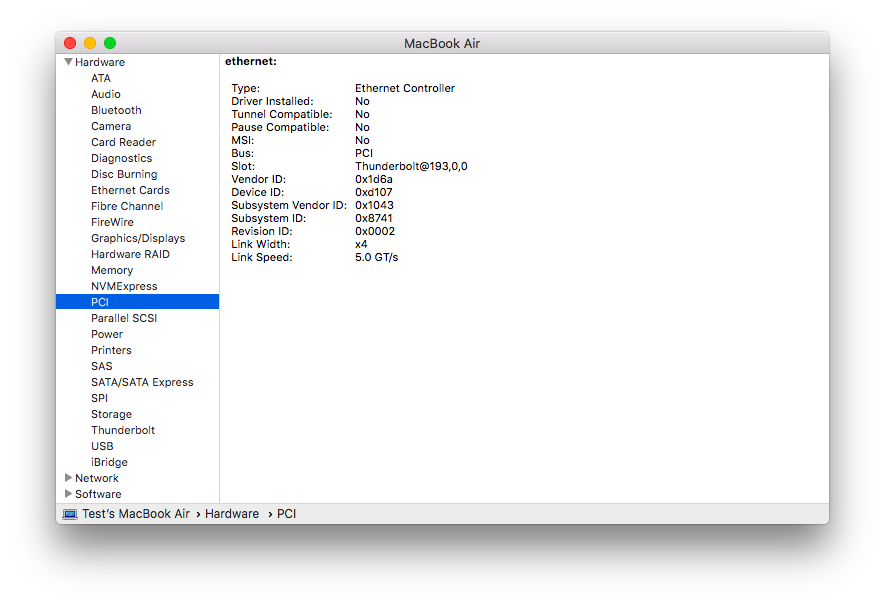Image resolution: width=885 pixels, height=604 pixels.
Task: Select Diagnostics in the sidebar
Action: pyautogui.click(x=121, y=158)
